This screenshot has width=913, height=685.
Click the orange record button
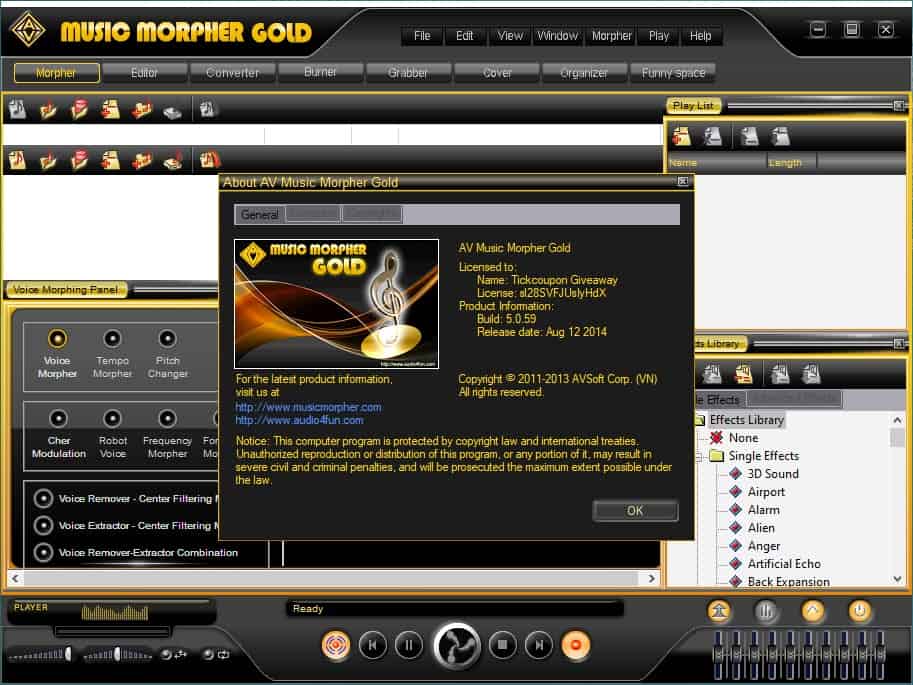(x=575, y=645)
